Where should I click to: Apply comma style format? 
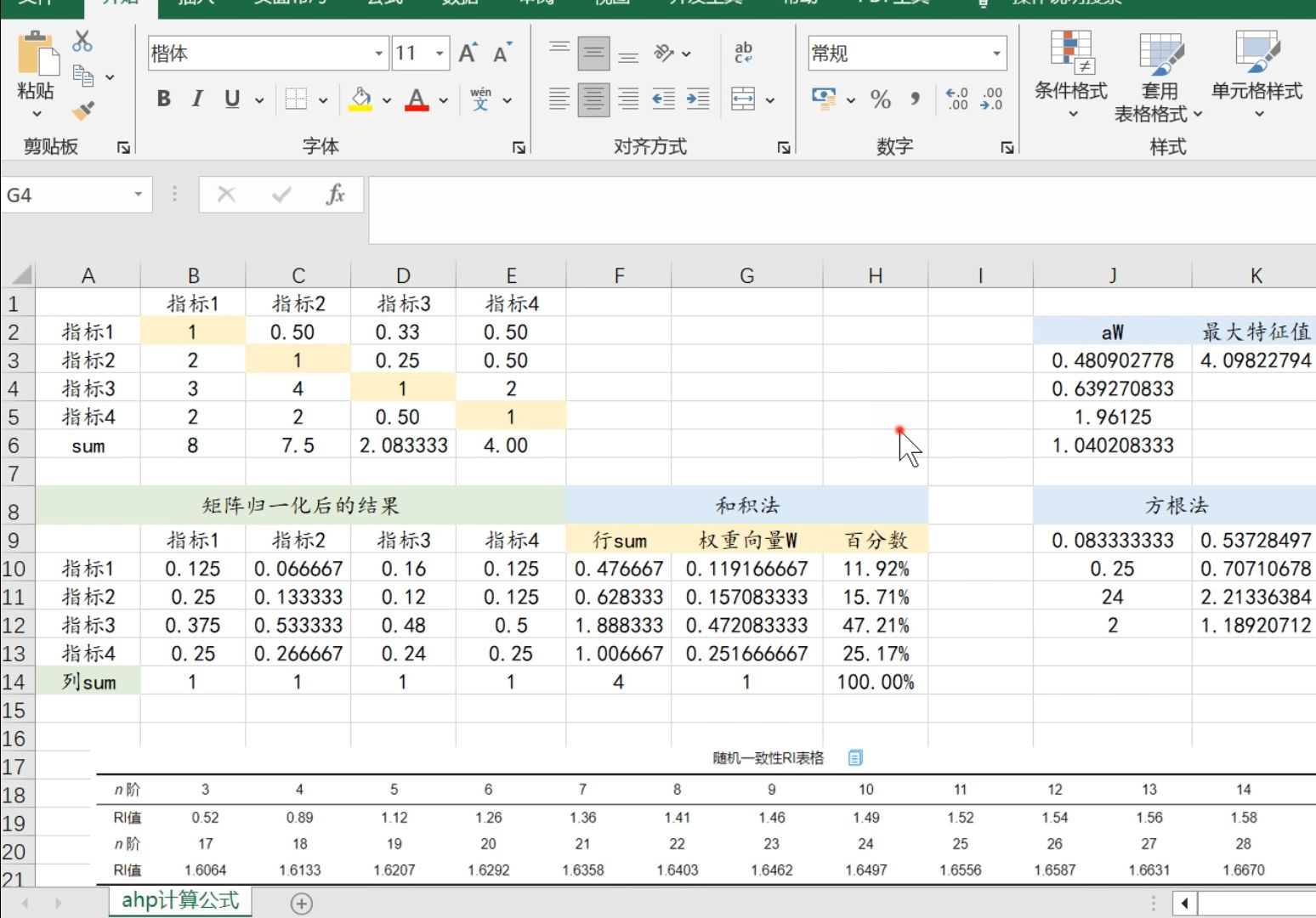tap(916, 99)
